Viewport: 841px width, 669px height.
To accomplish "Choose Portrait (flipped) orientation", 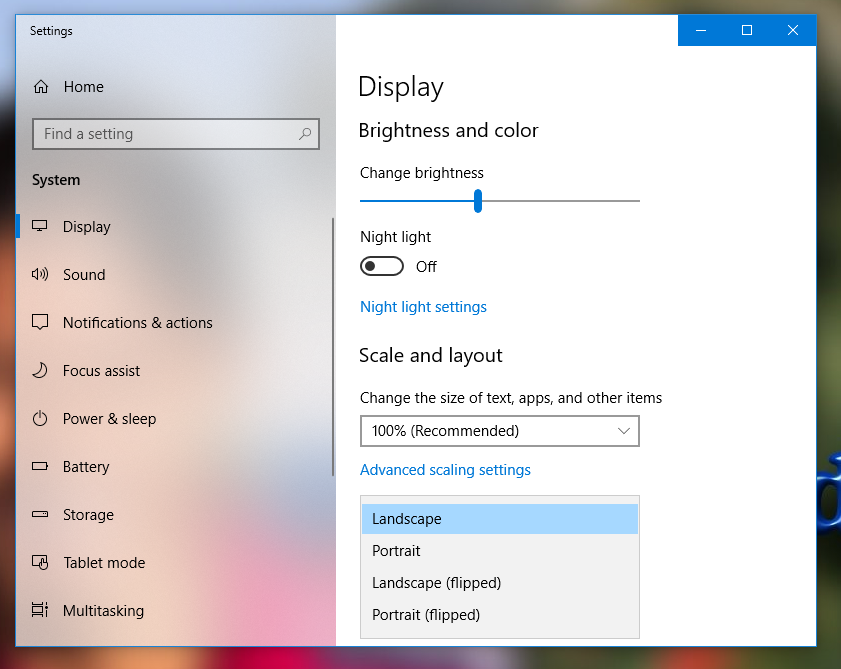I will (500, 615).
